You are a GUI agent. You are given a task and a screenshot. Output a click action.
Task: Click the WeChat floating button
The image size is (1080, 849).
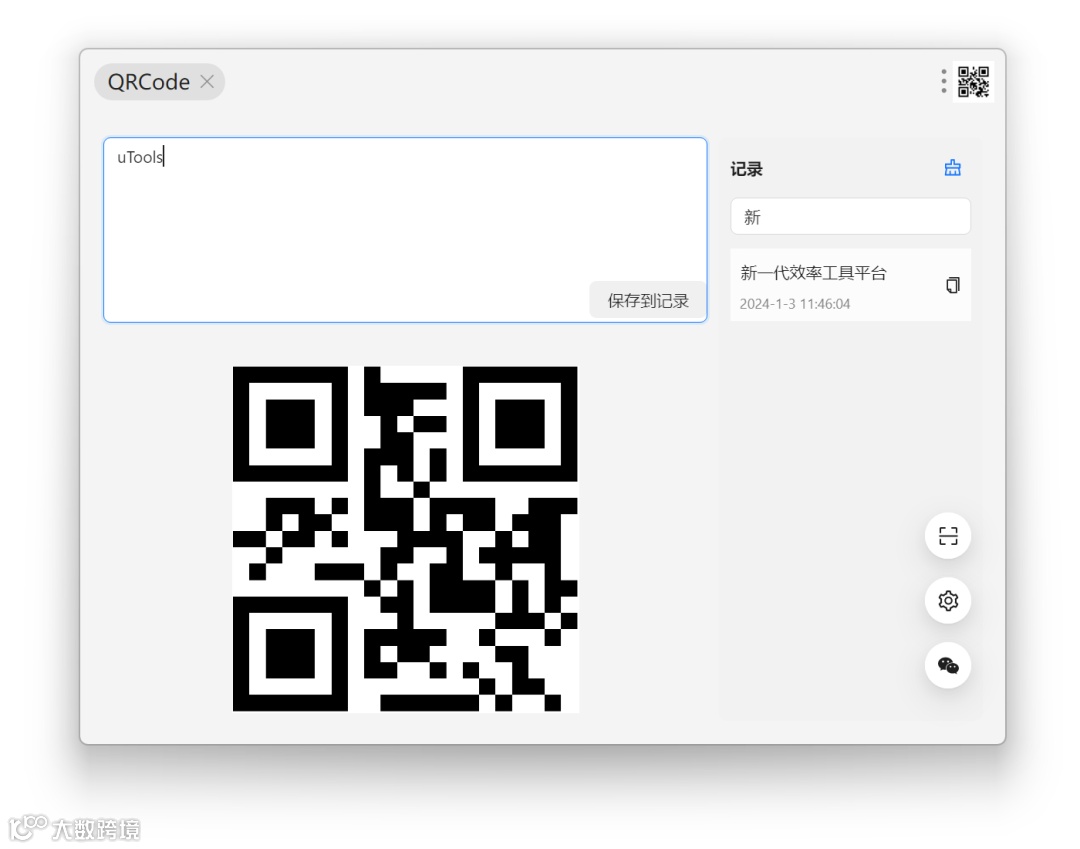point(948,665)
